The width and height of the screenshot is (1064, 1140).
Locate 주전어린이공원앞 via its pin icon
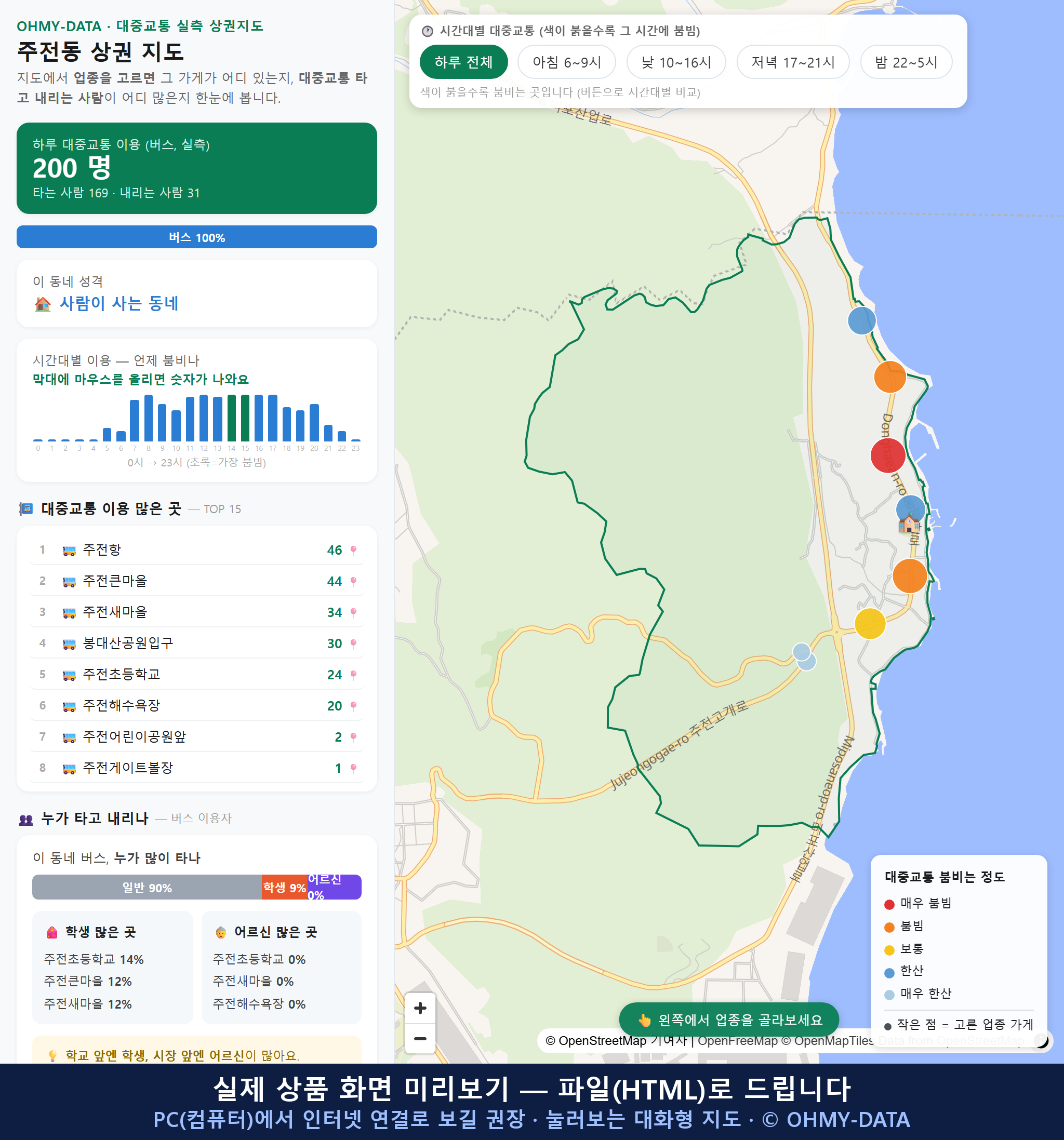point(353,737)
